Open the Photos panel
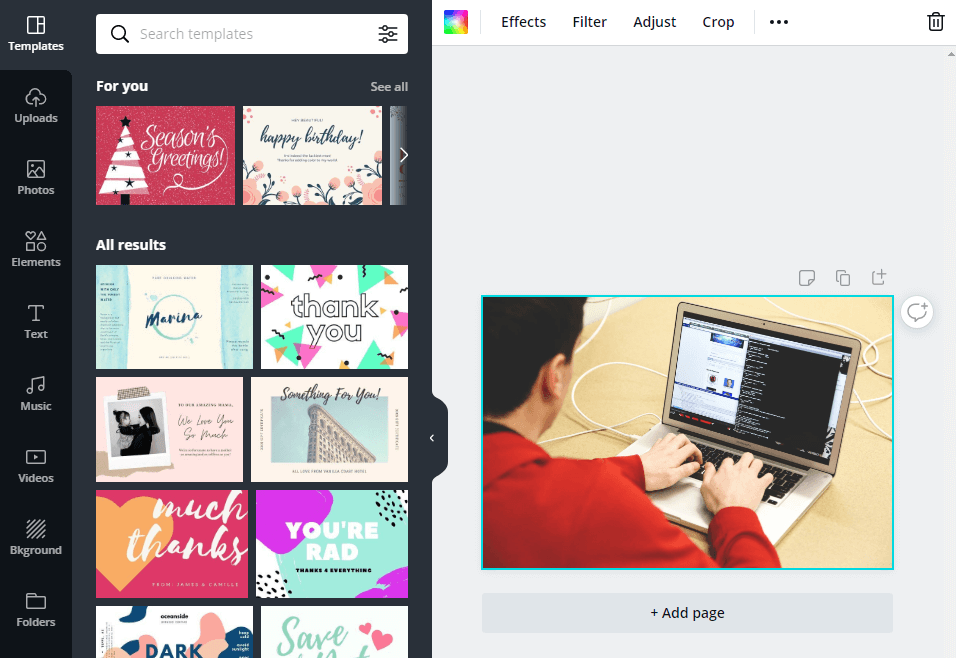 point(36,177)
